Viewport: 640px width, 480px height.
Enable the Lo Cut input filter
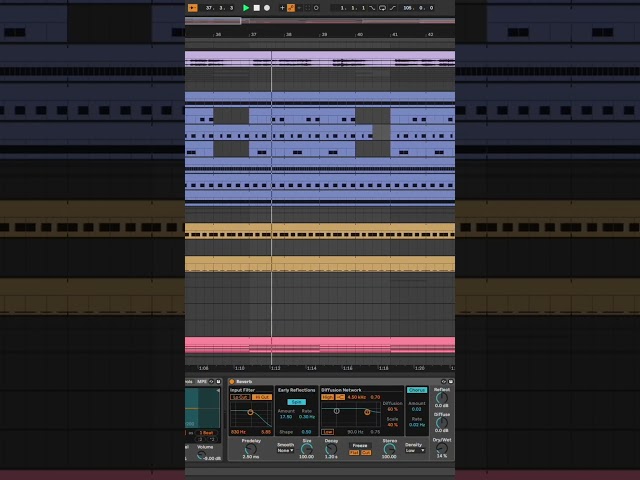[x=240, y=397]
